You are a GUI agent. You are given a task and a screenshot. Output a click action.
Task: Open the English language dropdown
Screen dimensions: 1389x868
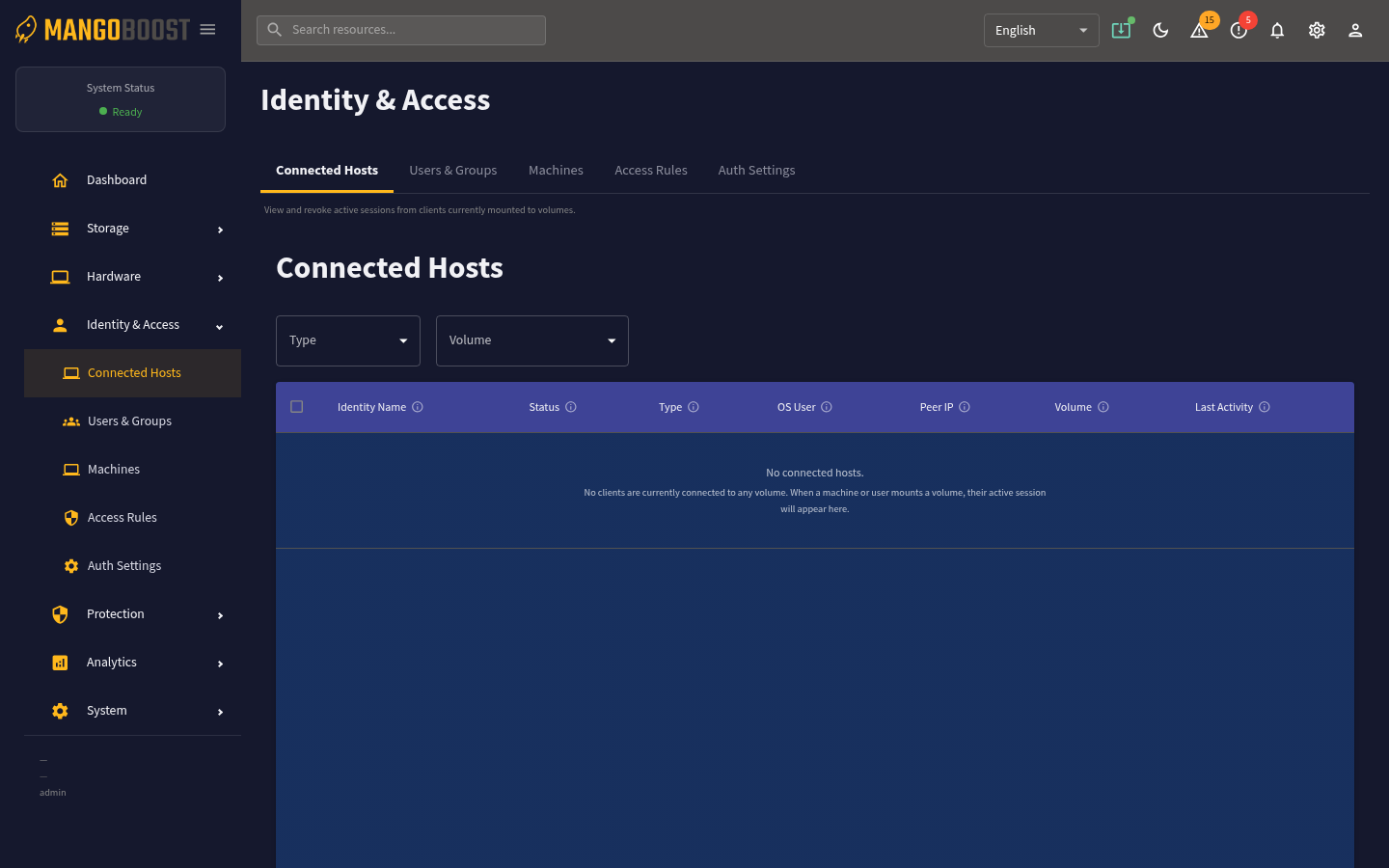tap(1042, 30)
